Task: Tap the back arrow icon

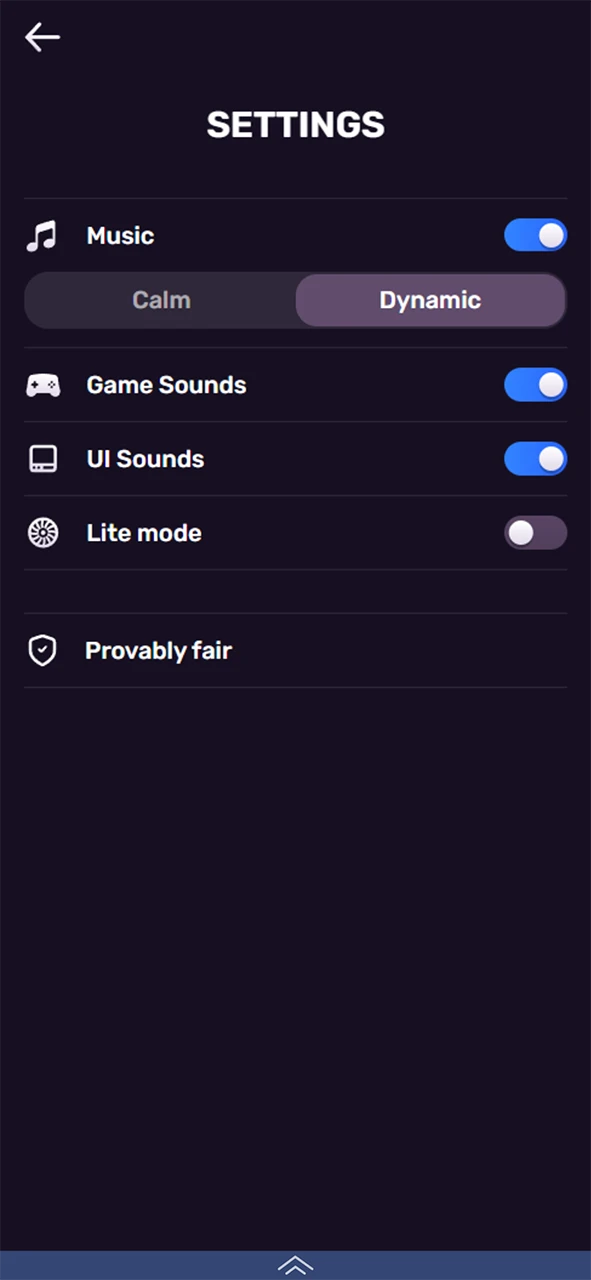Action: pos(41,37)
